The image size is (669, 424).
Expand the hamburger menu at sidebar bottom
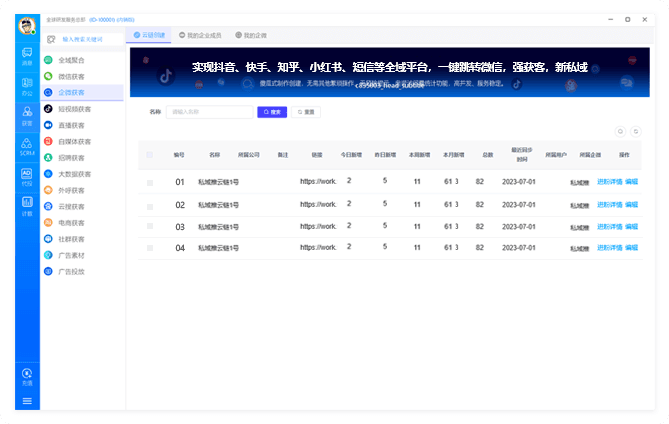27,401
